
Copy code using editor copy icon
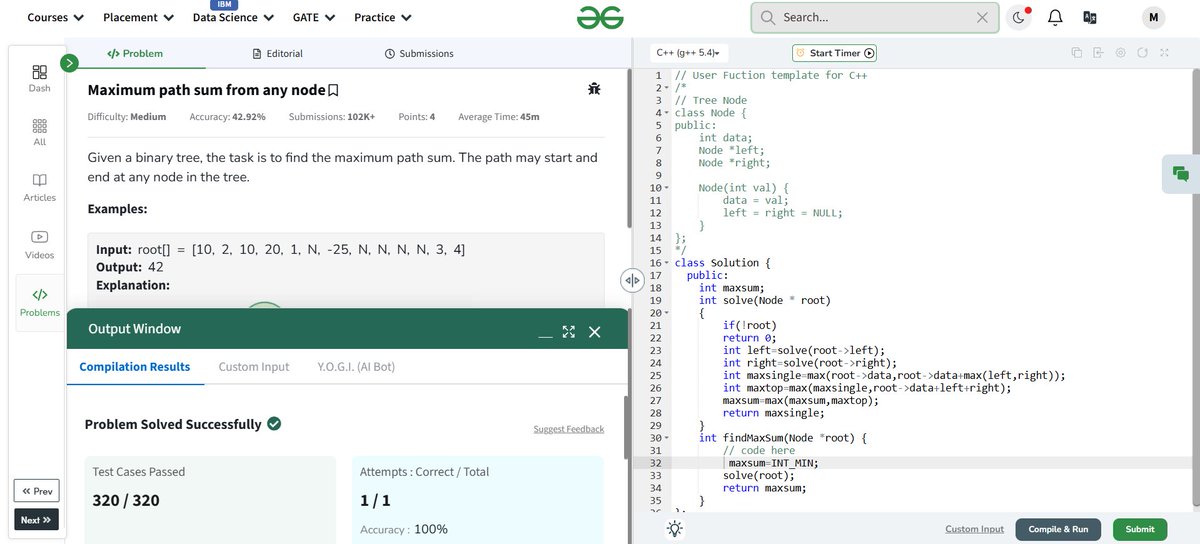pyautogui.click(x=1076, y=53)
